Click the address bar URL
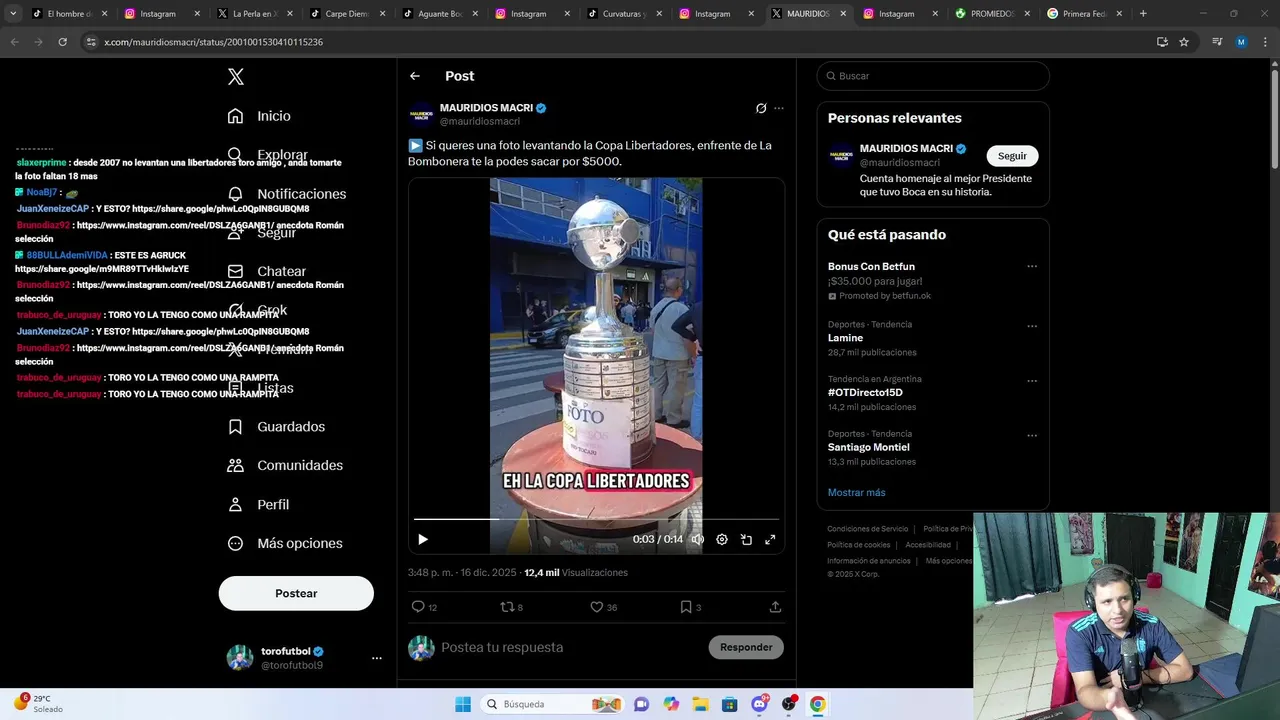The width and height of the screenshot is (1280, 720). (x=213, y=42)
